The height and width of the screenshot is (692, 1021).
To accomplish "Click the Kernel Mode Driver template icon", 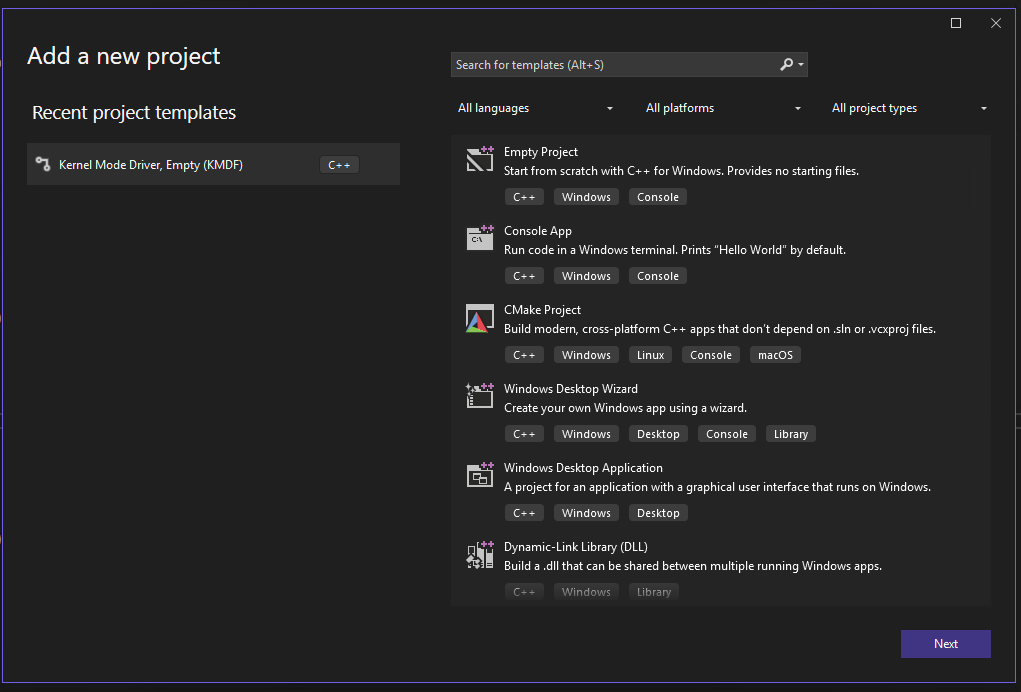I will click(x=41, y=164).
